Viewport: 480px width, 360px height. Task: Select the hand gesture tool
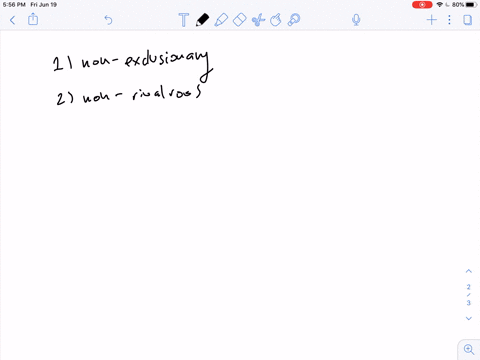tap(276, 20)
